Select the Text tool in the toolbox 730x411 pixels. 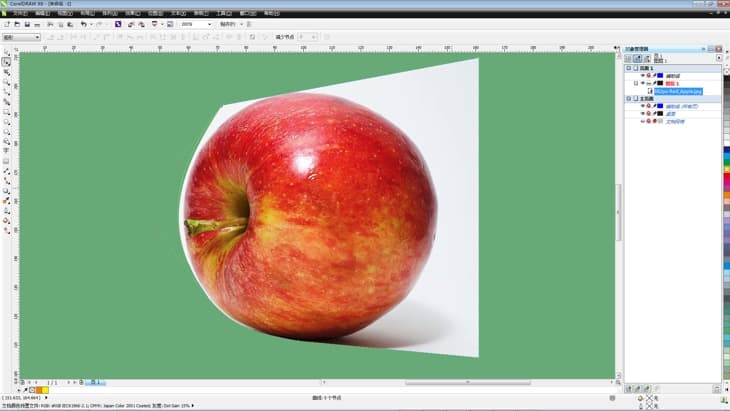point(7,150)
